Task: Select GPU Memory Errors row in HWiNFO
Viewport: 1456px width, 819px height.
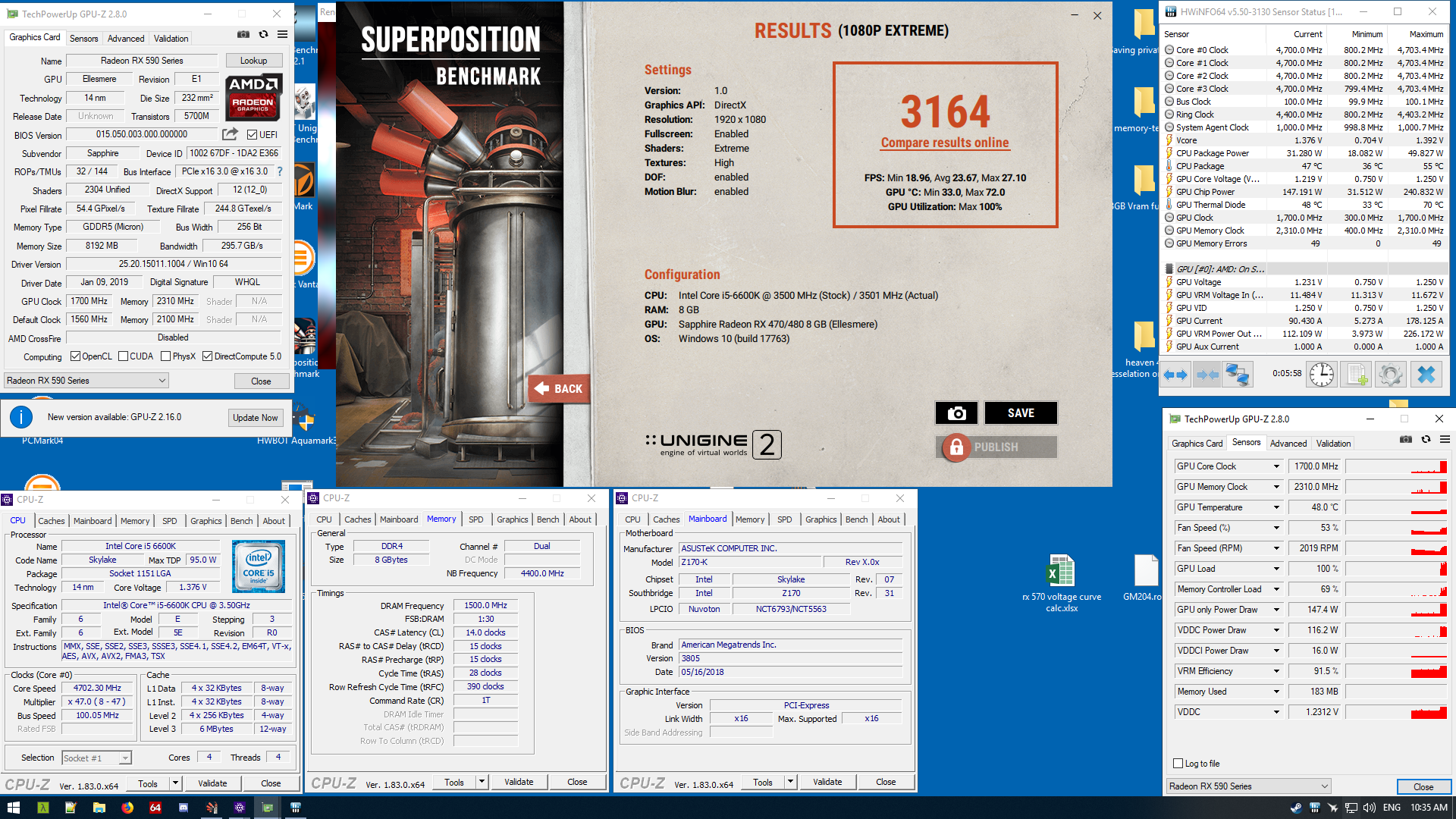Action: (x=1304, y=243)
